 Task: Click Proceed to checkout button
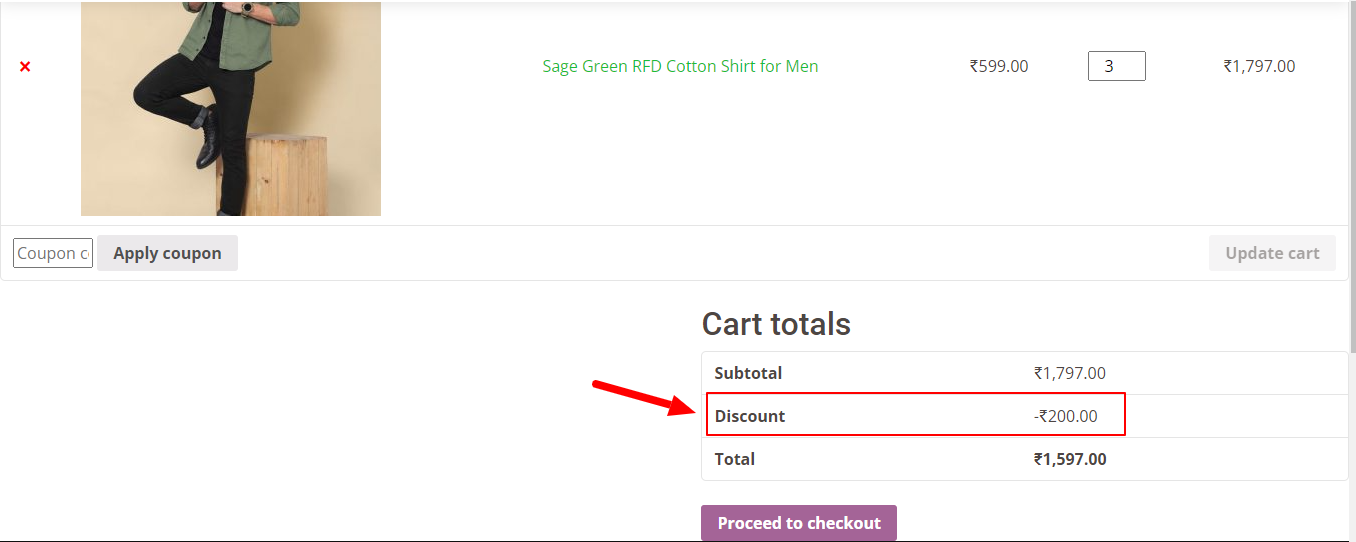click(799, 523)
